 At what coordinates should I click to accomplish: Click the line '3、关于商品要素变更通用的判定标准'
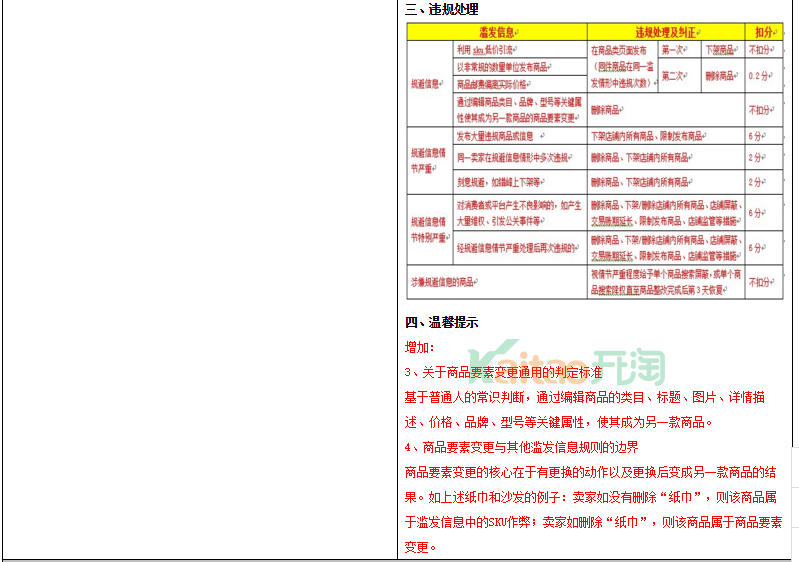click(503, 372)
